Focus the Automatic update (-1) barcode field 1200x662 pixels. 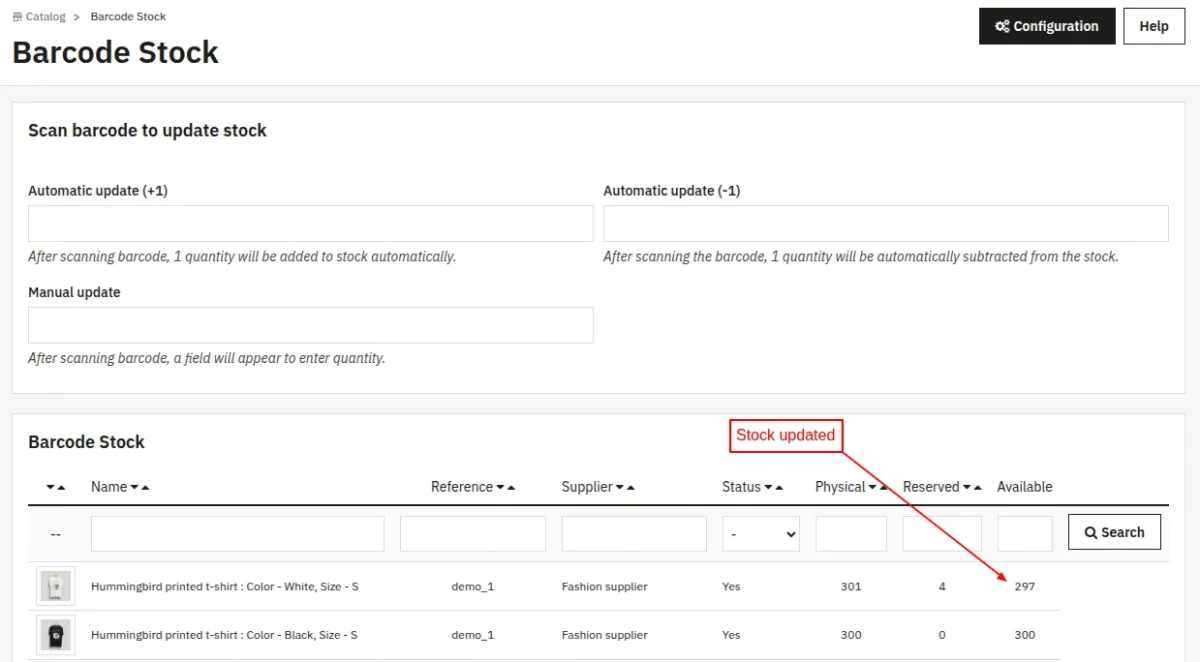click(x=886, y=224)
